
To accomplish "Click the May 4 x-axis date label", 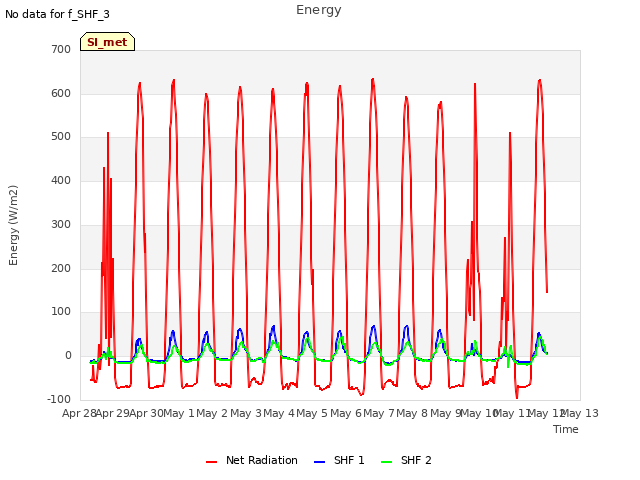I will click(x=279, y=413).
